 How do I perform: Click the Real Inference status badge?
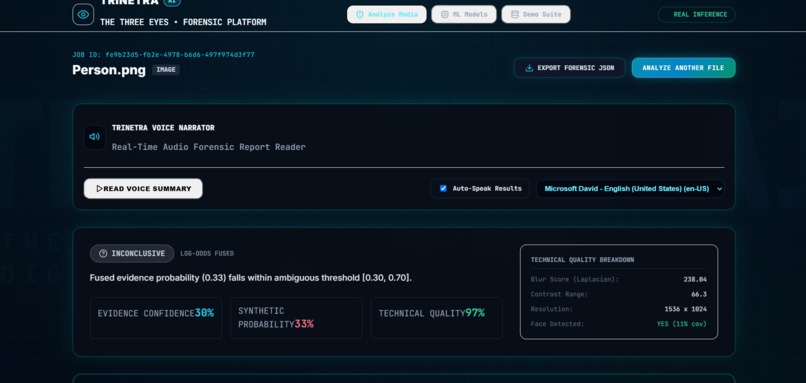click(x=697, y=14)
